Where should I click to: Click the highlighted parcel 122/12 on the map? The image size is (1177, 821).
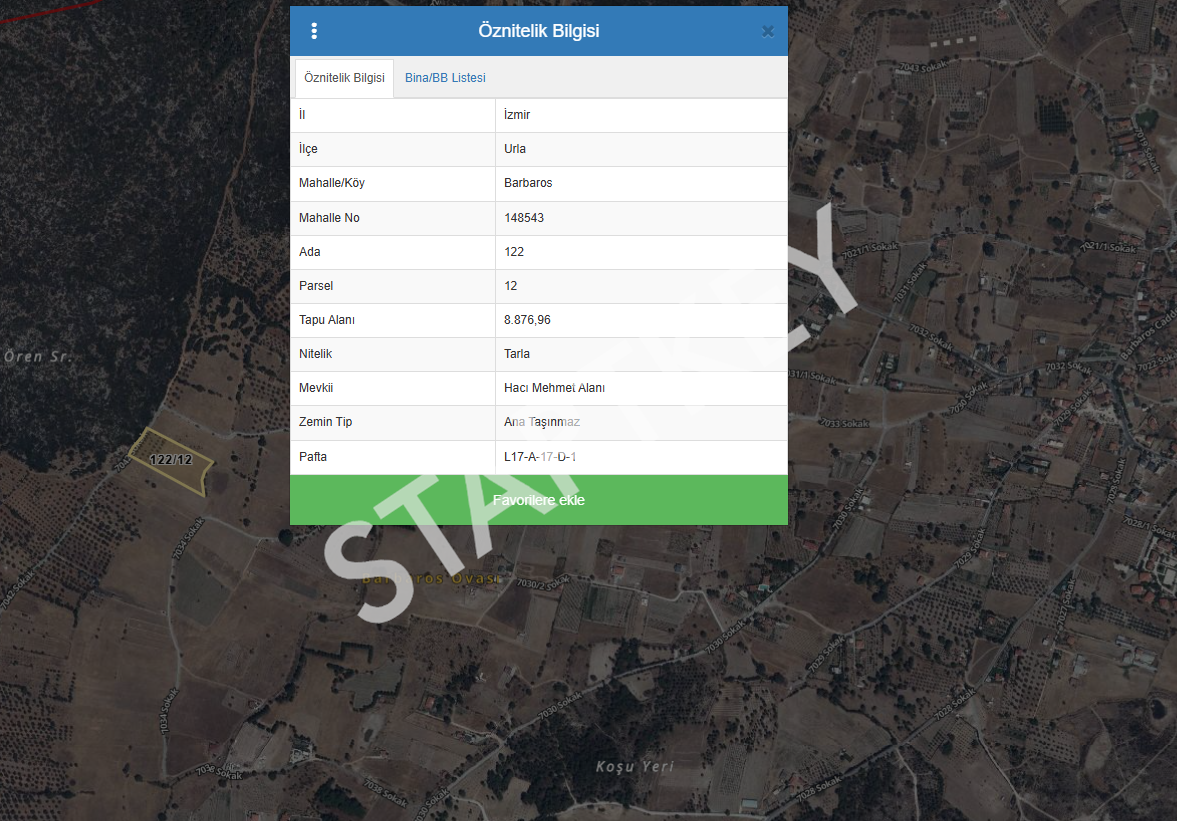coord(172,461)
